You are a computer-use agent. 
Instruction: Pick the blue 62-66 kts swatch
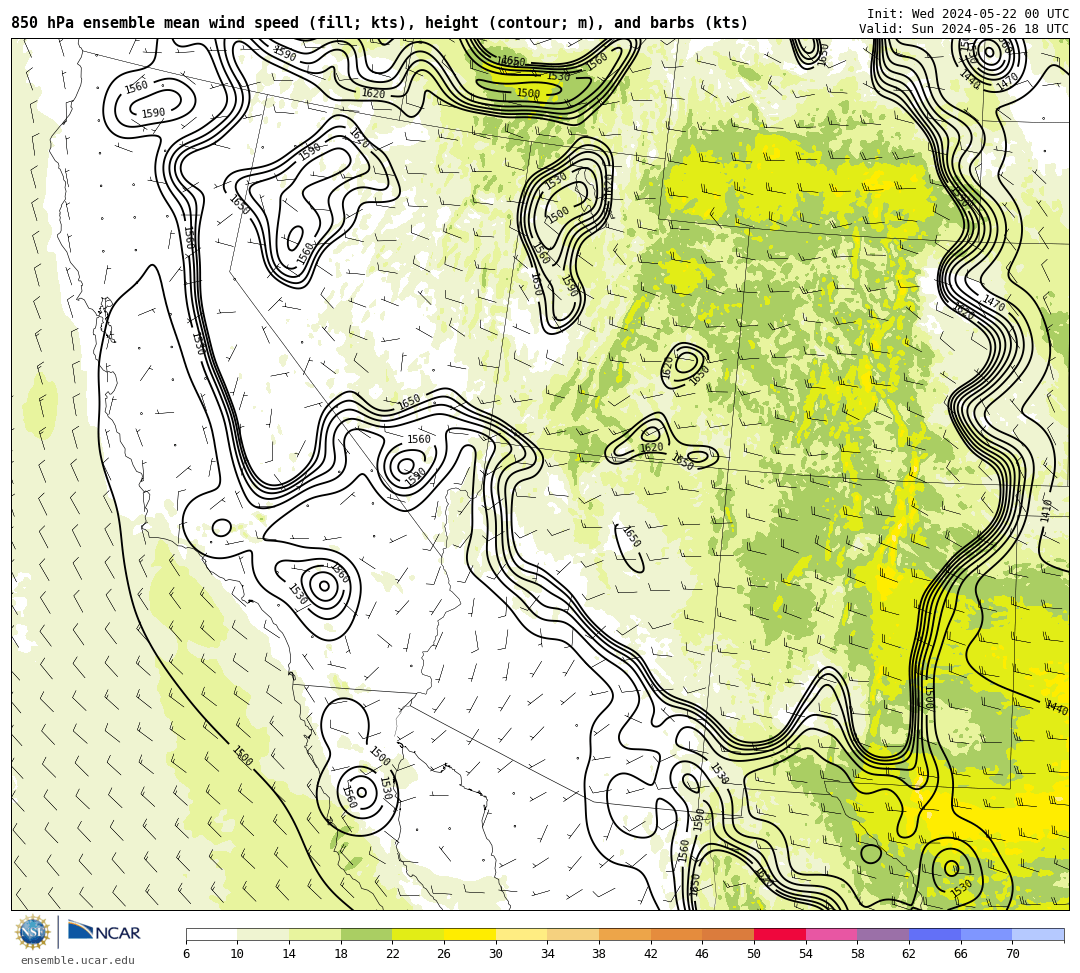coord(935,934)
